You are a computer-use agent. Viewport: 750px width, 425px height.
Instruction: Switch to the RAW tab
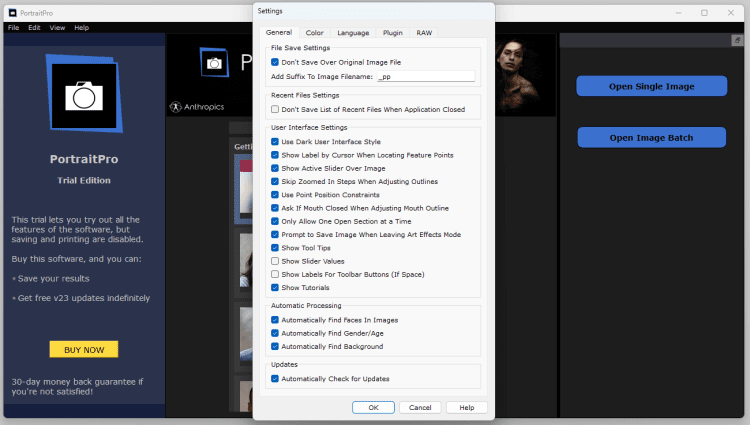(424, 33)
